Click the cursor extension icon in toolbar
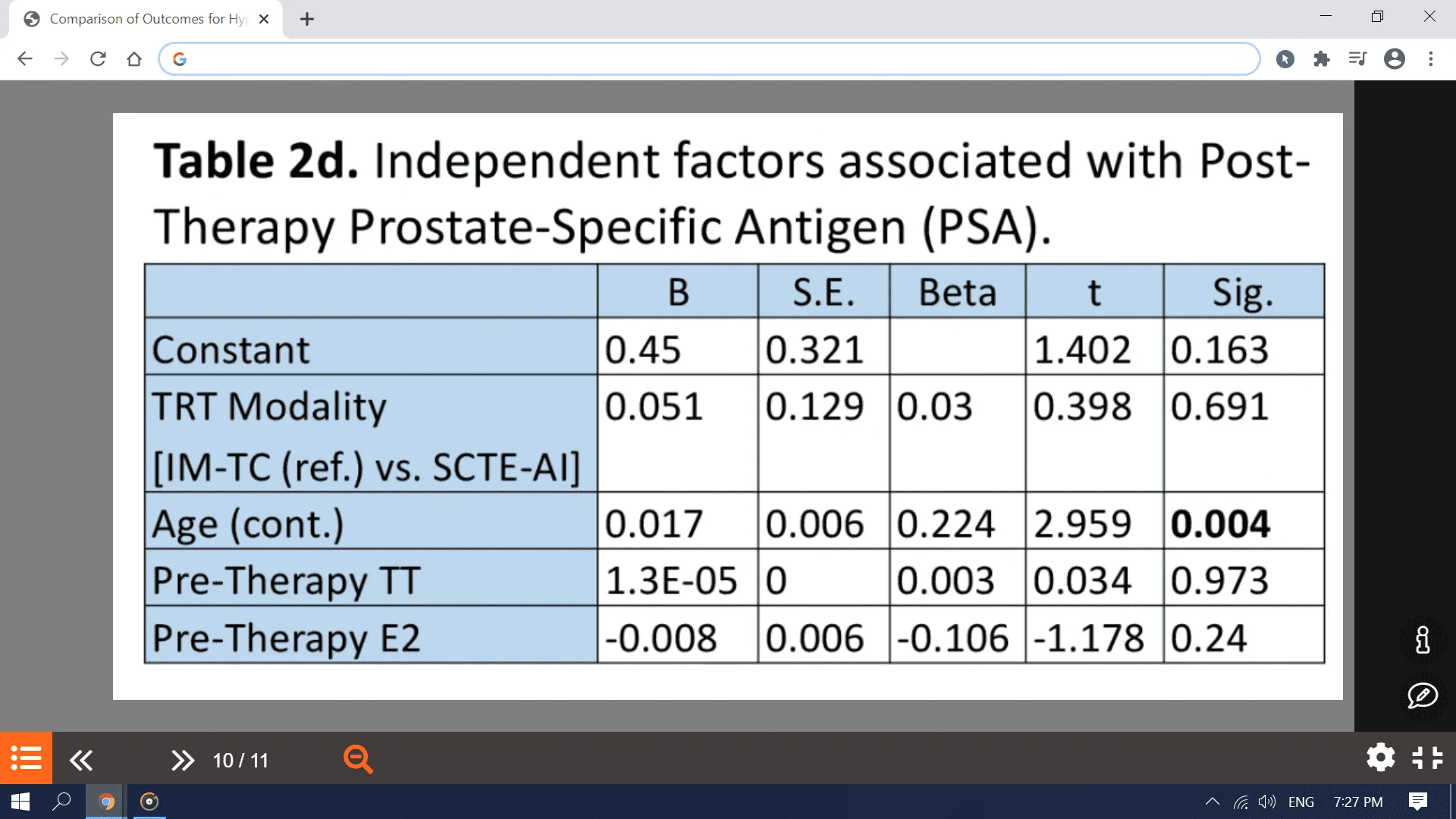This screenshot has height=819, width=1456. tap(1285, 58)
